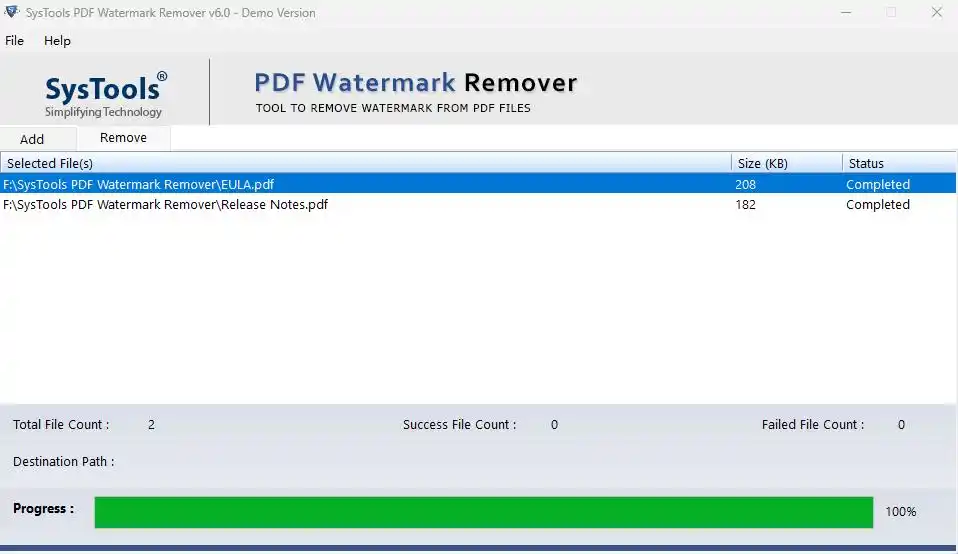The height and width of the screenshot is (554, 958).
Task: Click the Destination Path label
Action: point(64,462)
